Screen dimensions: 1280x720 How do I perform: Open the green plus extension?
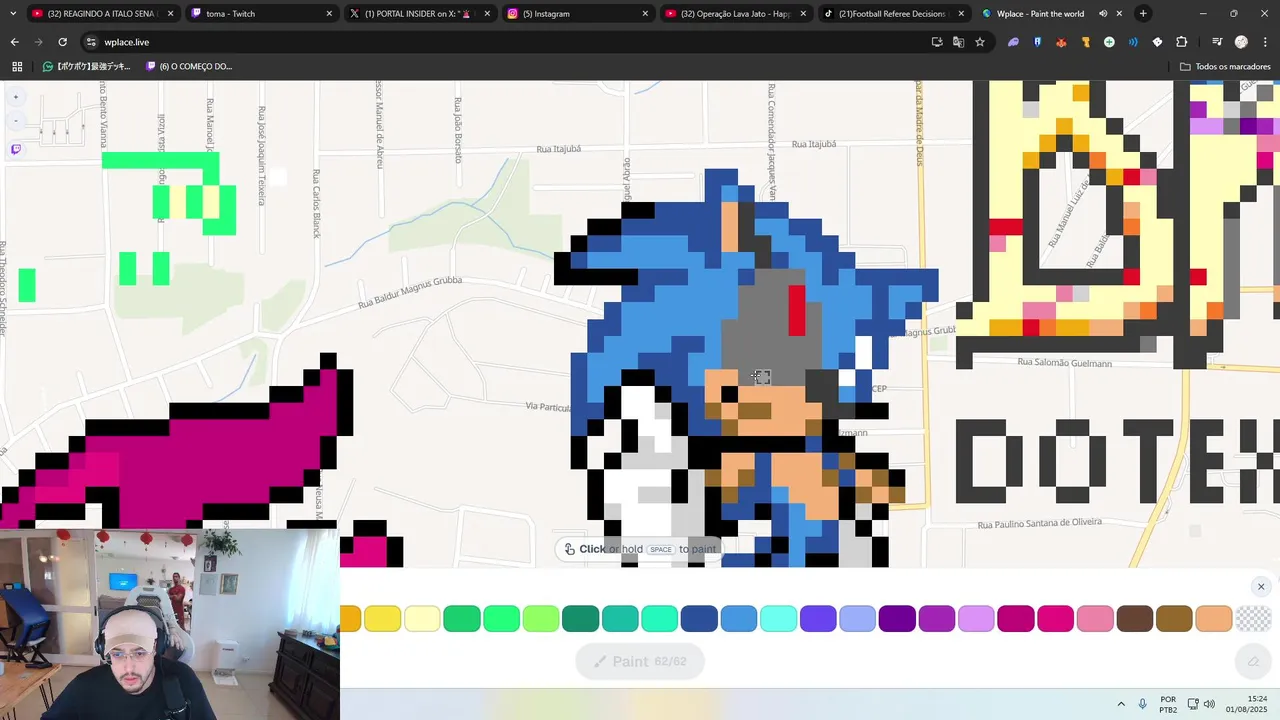pos(1109,42)
